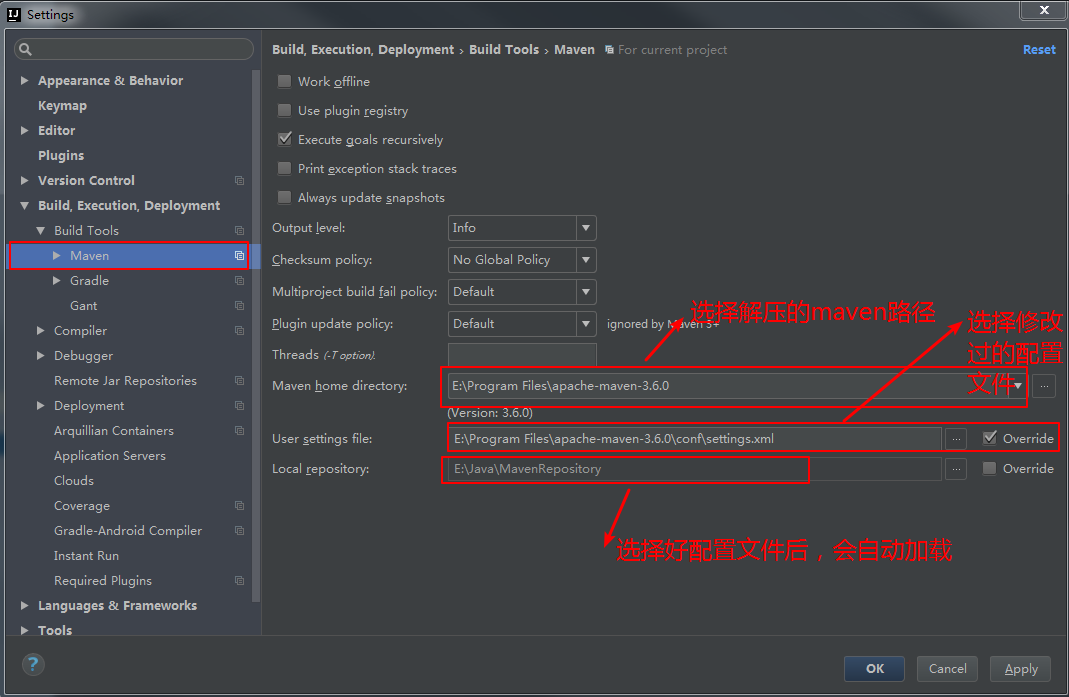Close the Settings dialog

coord(1043,10)
